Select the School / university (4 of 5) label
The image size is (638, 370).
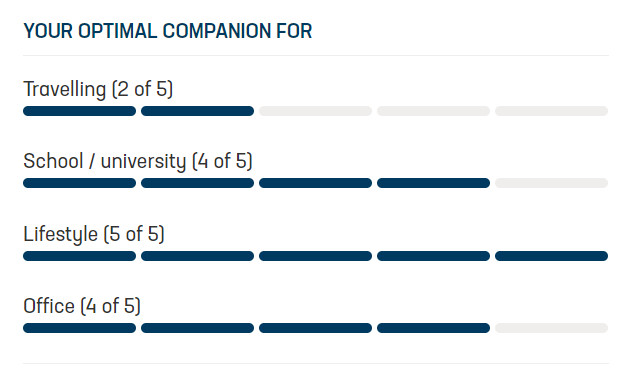click(138, 161)
